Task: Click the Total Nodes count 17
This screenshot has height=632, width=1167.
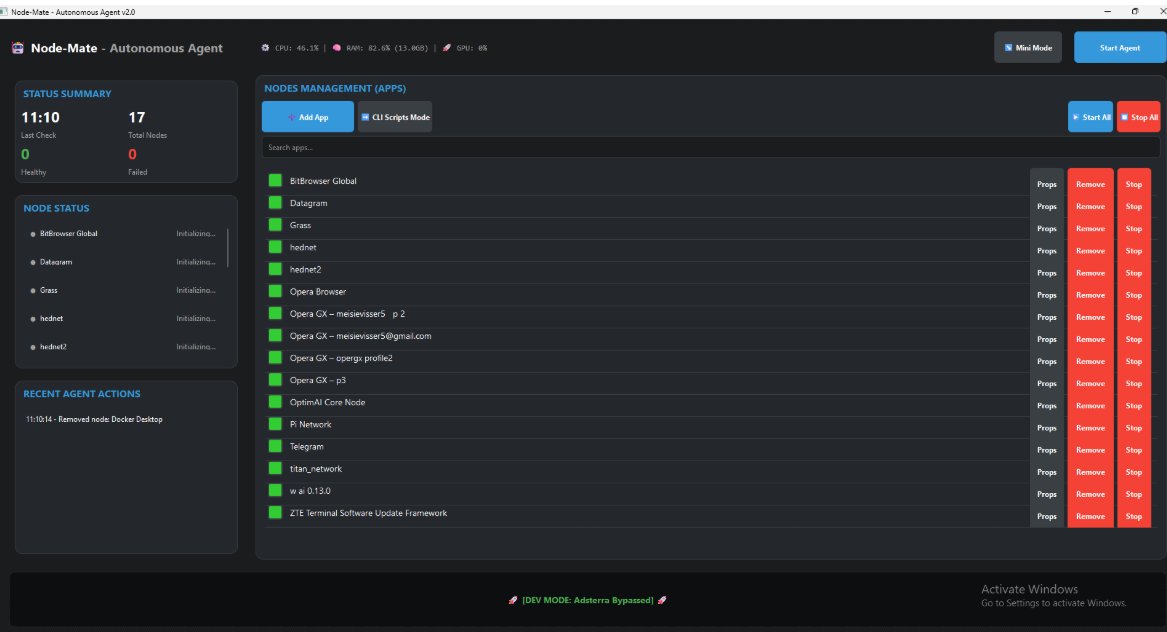Action: coord(137,117)
